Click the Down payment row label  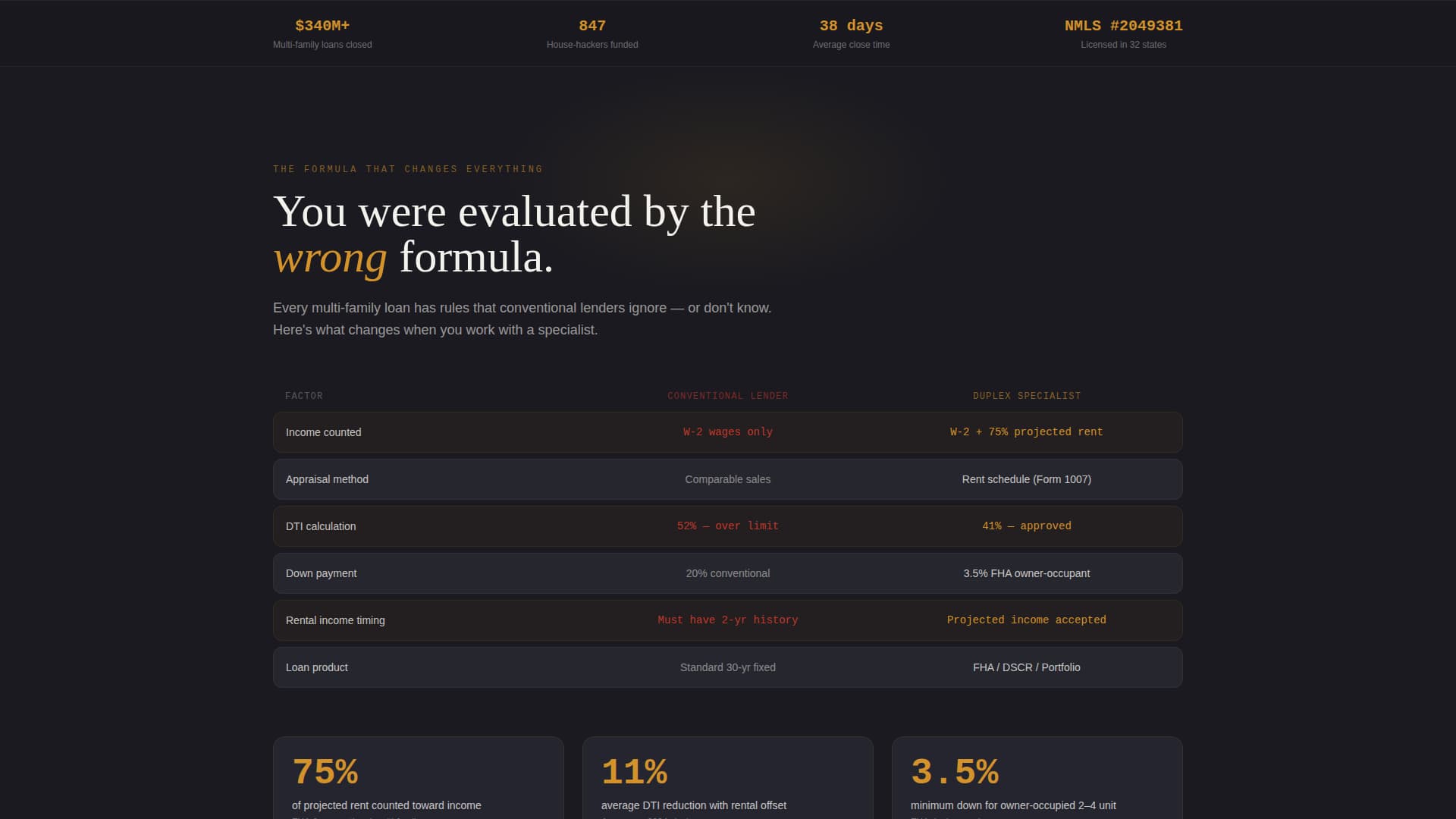[321, 573]
